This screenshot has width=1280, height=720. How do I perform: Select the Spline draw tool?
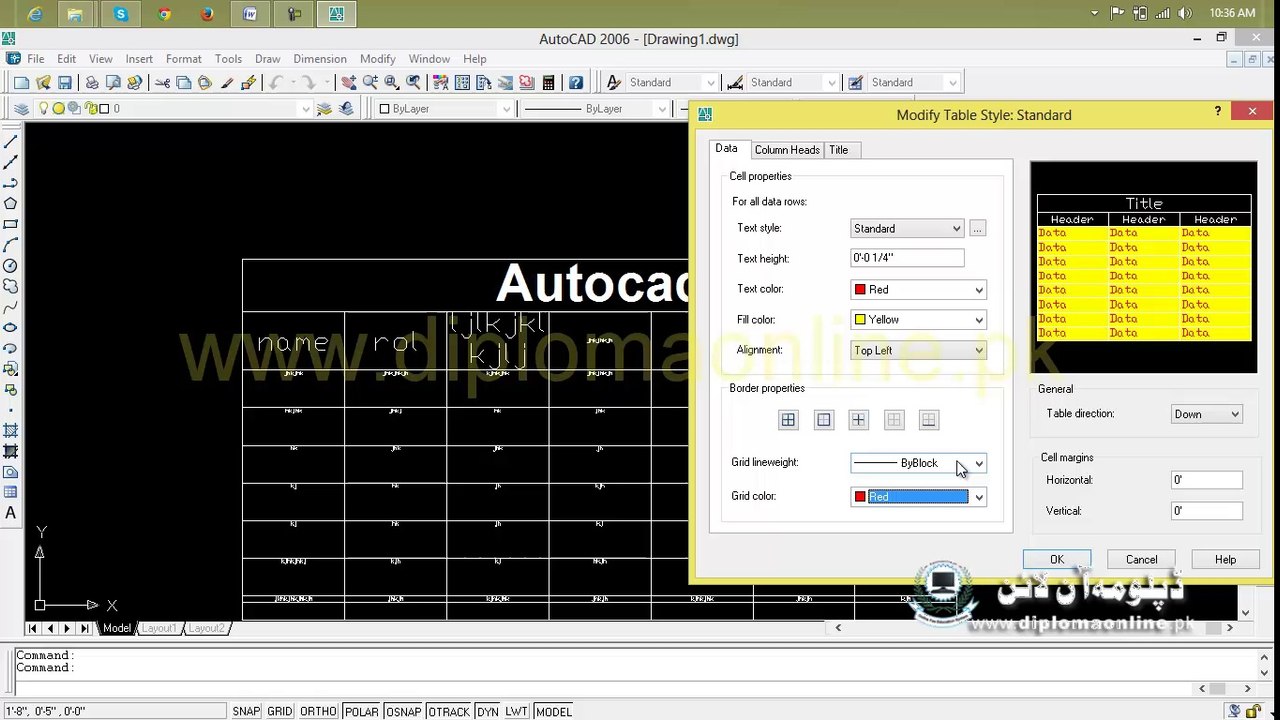click(x=11, y=308)
